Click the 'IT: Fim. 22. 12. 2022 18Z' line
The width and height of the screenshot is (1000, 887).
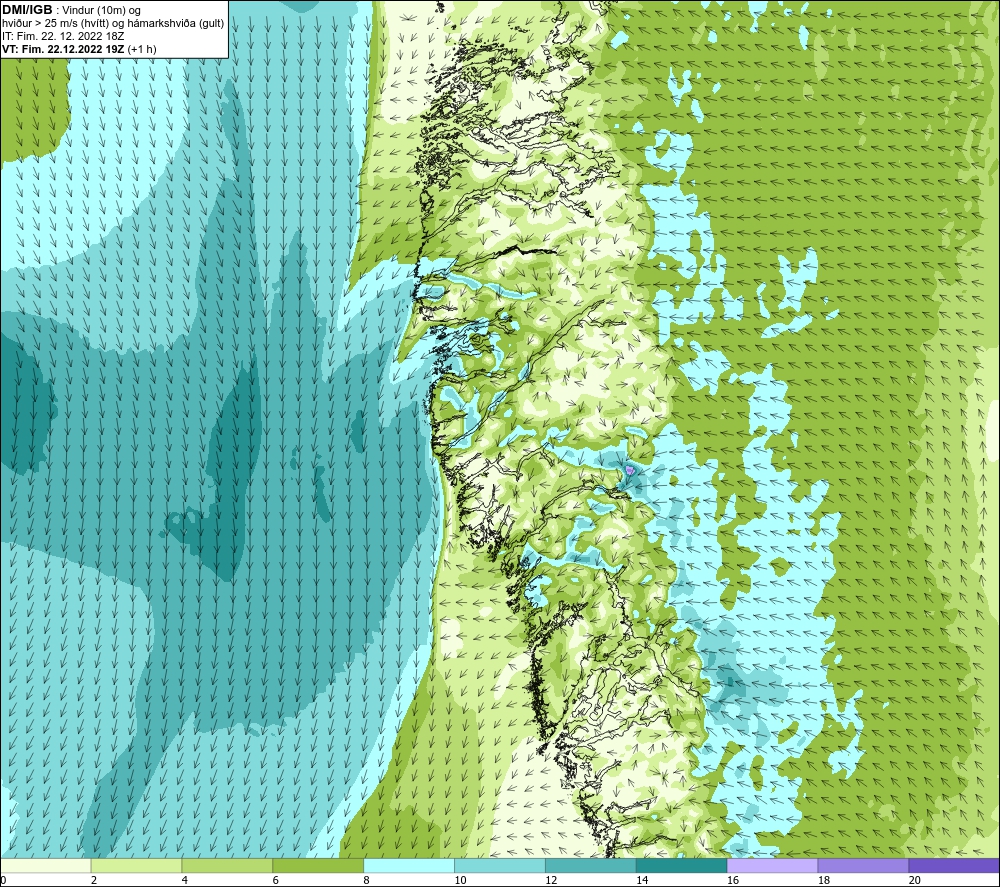(x=63, y=36)
